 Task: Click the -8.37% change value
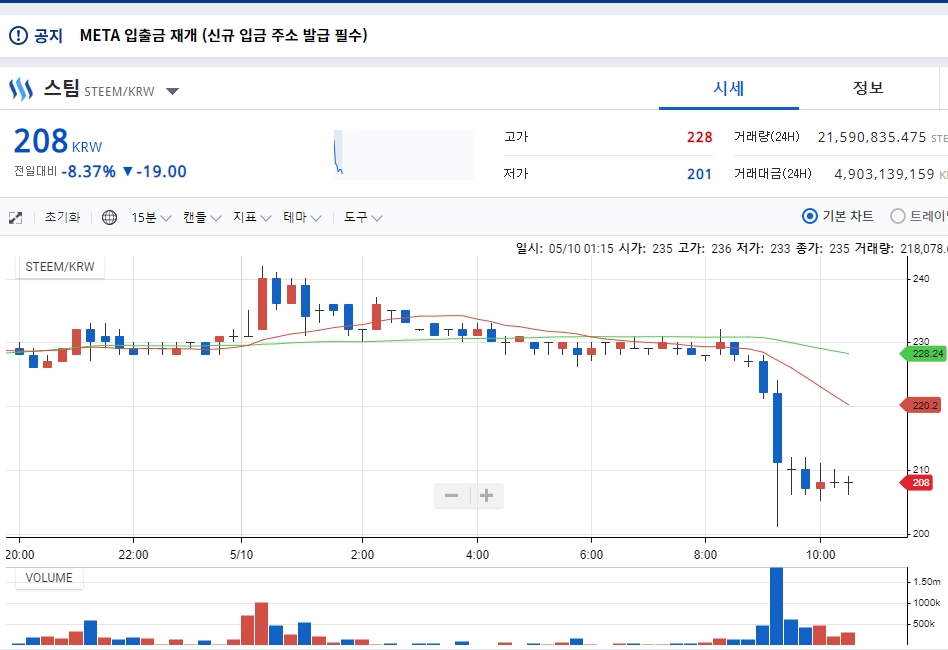click(x=89, y=172)
